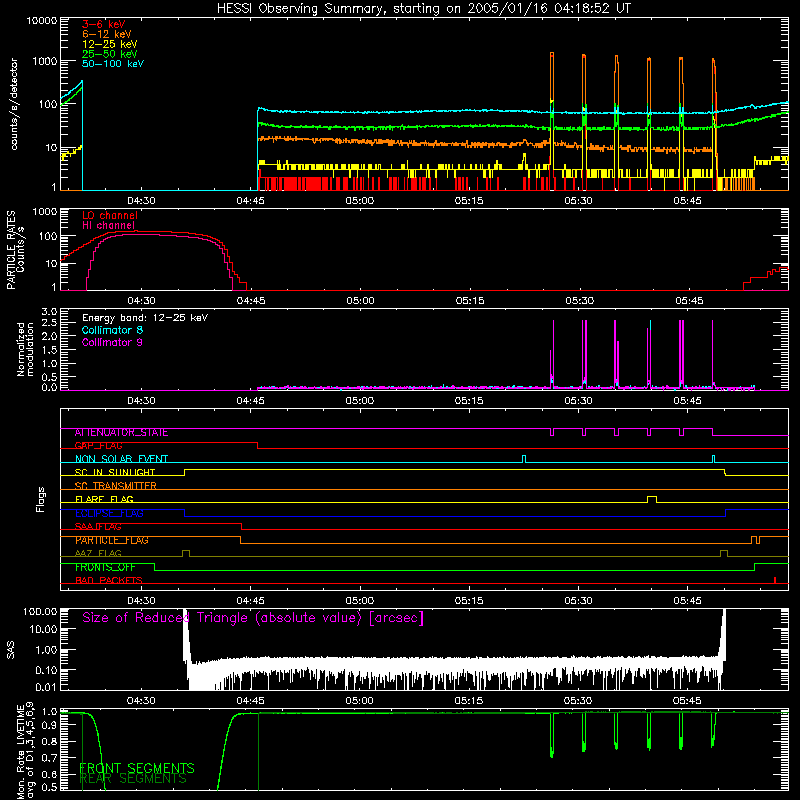The width and height of the screenshot is (800, 800).
Task: Click the 100.00 tick value on SAS panel
Action: coord(40,611)
